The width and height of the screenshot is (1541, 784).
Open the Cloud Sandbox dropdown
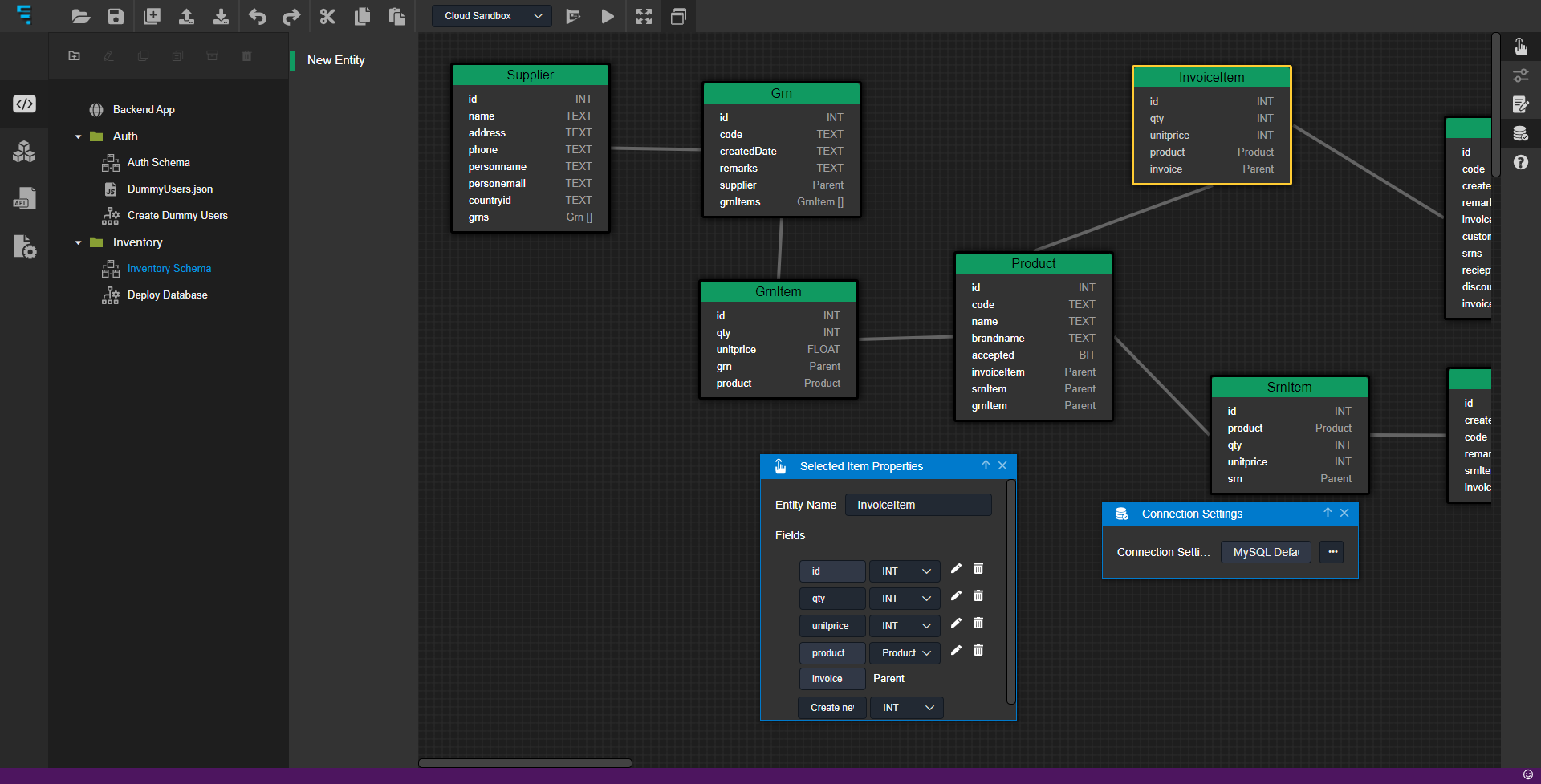coord(492,16)
